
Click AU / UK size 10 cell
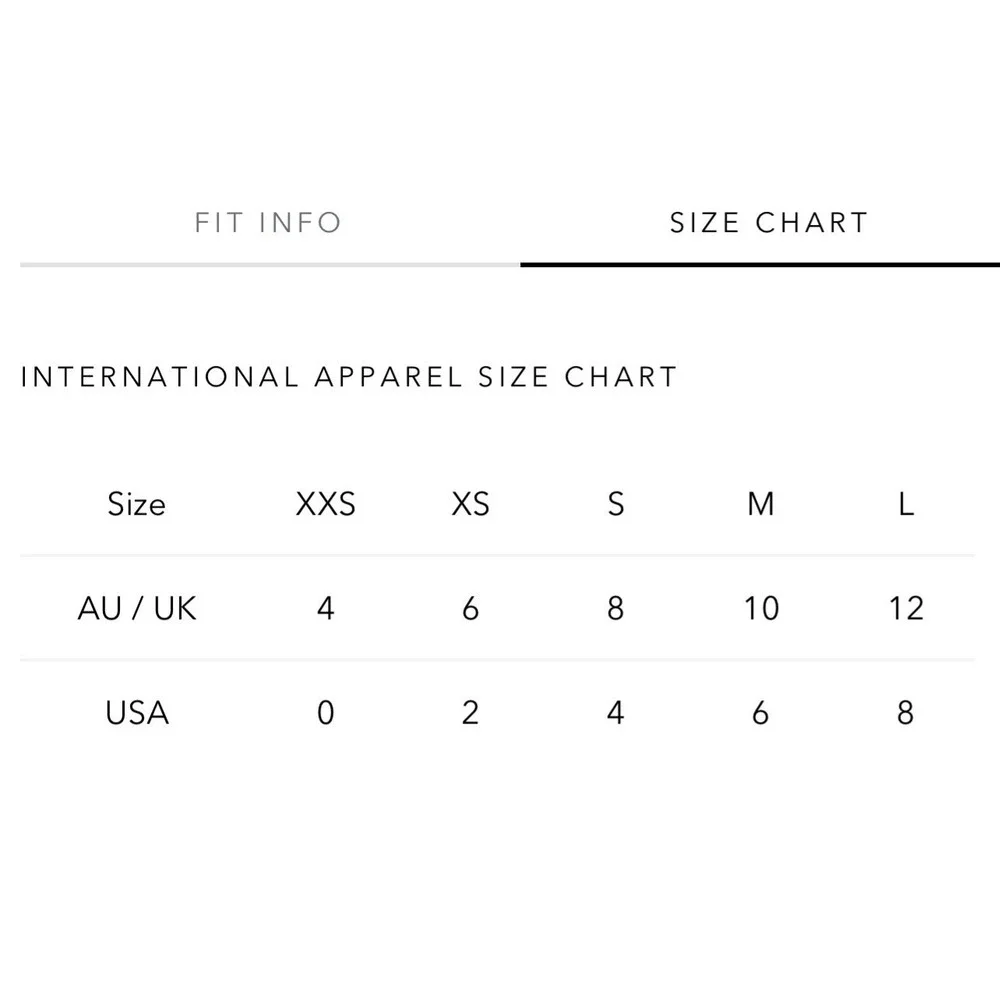pyautogui.click(x=761, y=608)
